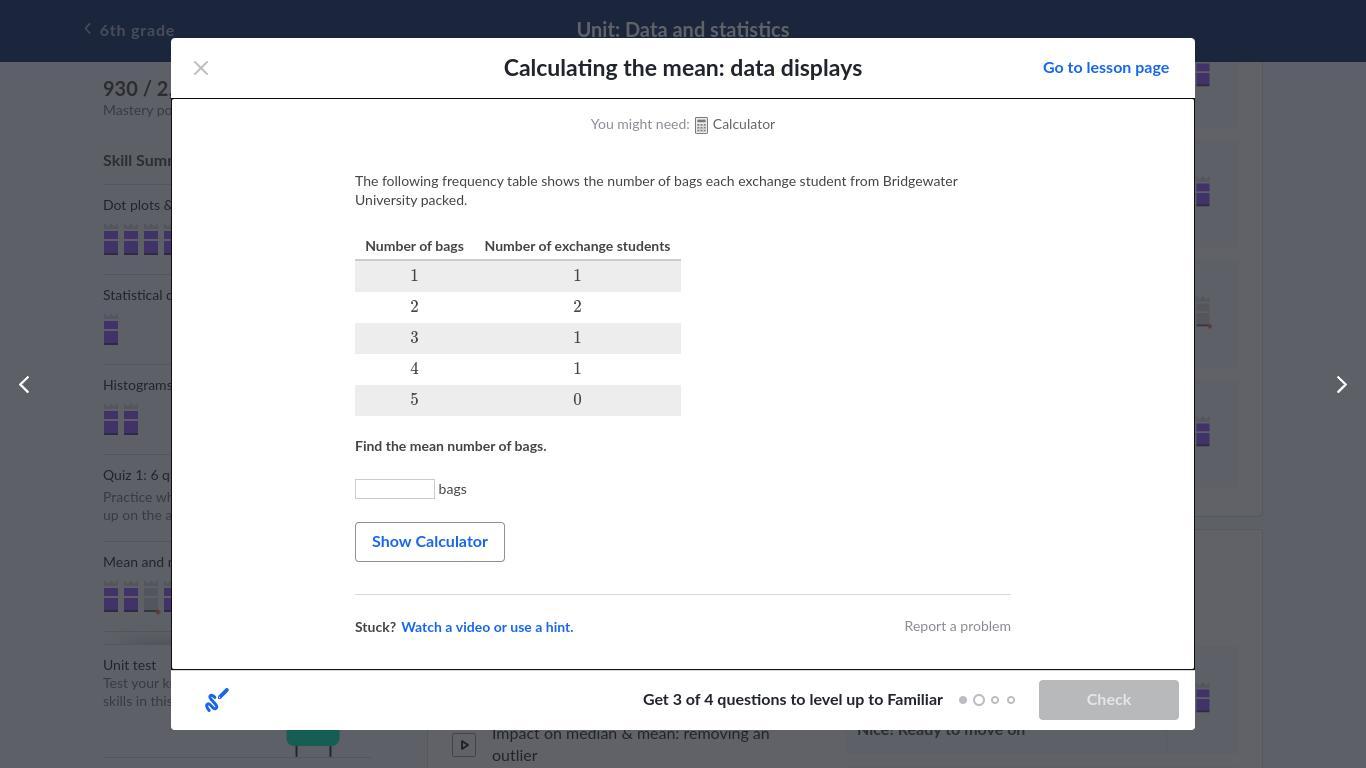Select the first Histograms skill mastery block
The height and width of the screenshot is (768, 1366).
pos(111,420)
